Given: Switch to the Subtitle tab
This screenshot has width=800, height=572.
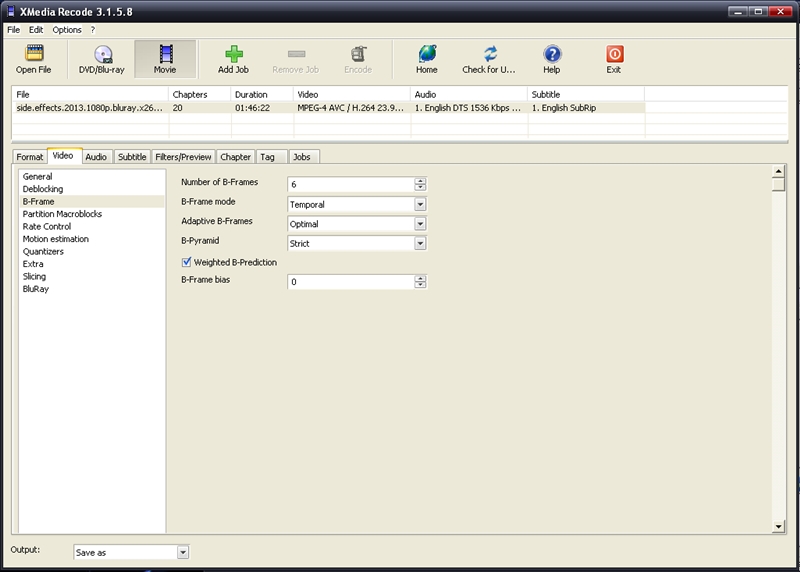Looking at the screenshot, I should pyautogui.click(x=132, y=157).
